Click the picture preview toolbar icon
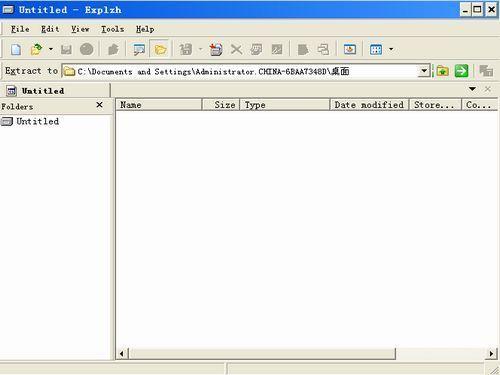Image resolution: width=500 pixels, height=375 pixels. click(350, 50)
